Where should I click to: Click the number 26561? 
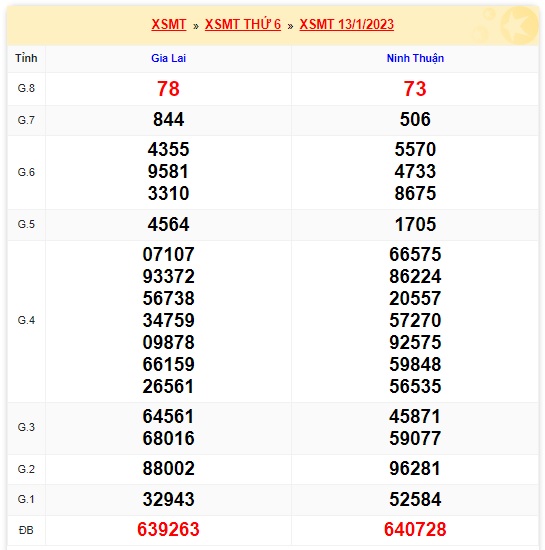[x=168, y=387]
